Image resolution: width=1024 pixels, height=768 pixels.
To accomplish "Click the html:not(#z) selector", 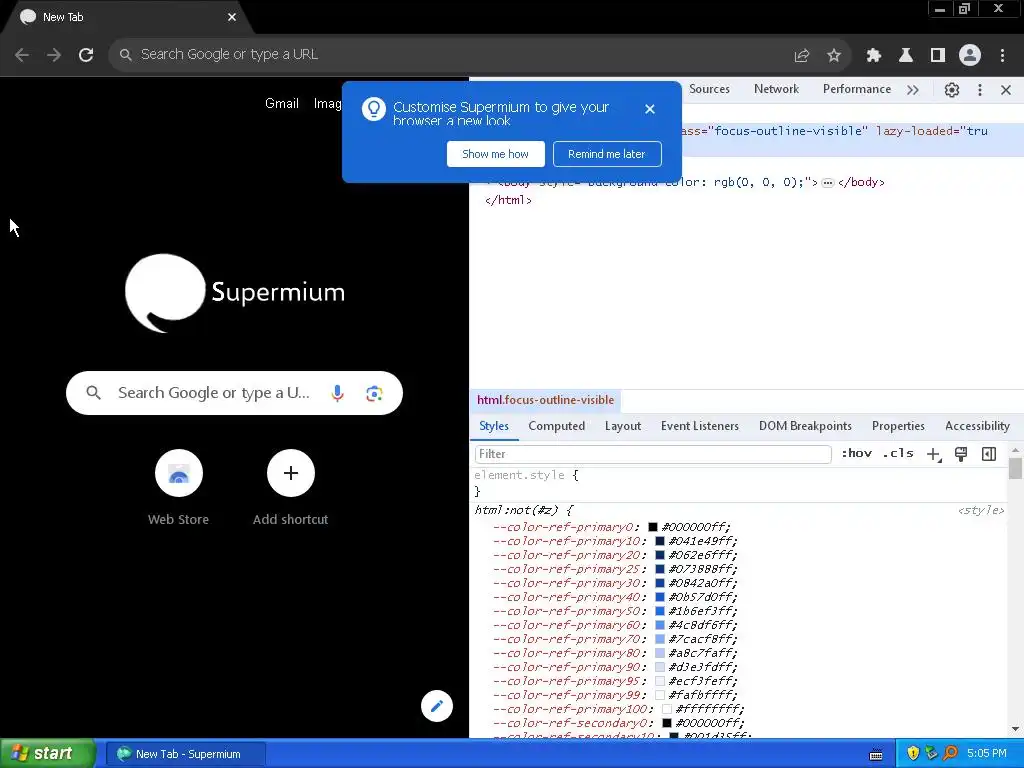I will pyautogui.click(x=517, y=511).
